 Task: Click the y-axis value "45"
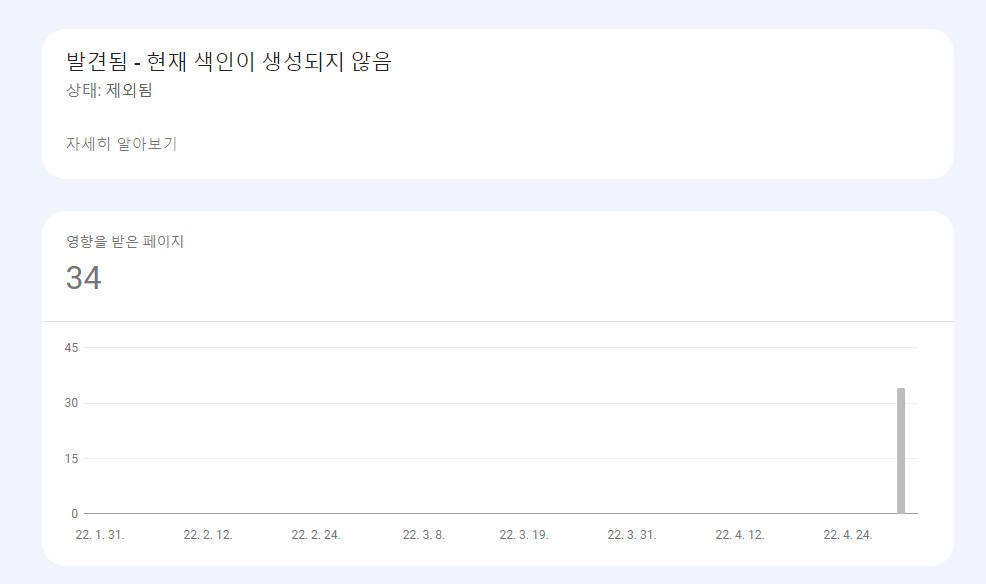[x=70, y=349]
